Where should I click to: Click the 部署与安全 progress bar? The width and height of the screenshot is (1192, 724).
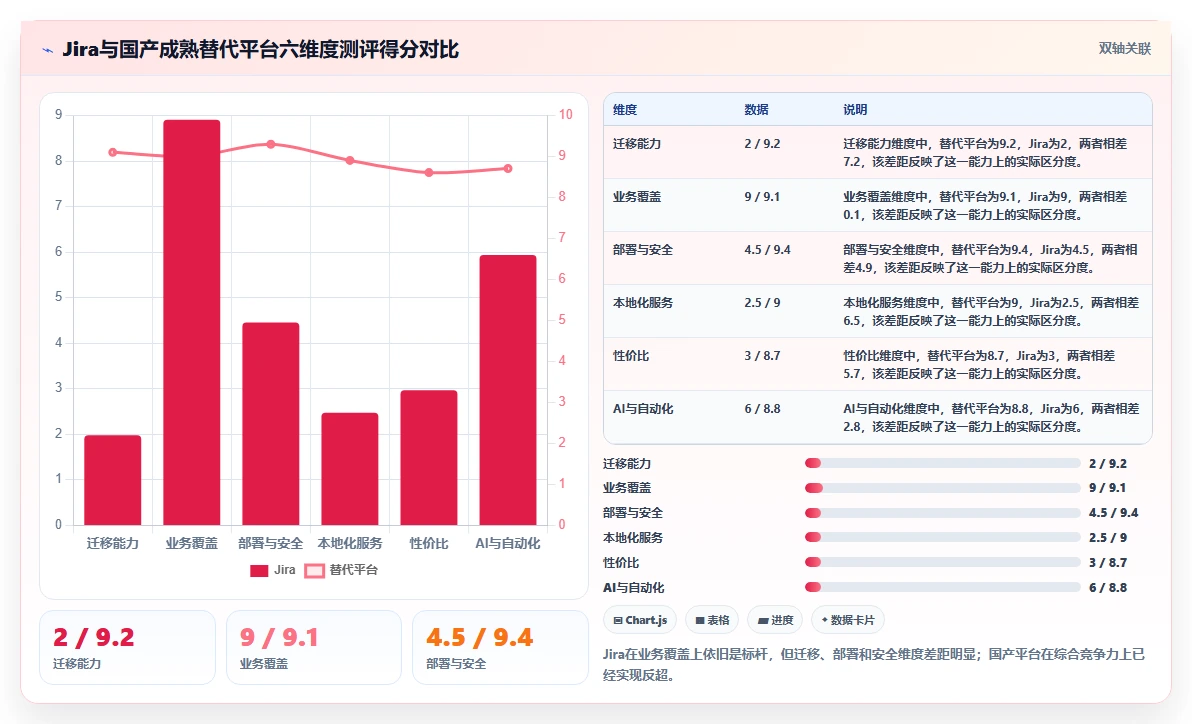point(943,513)
